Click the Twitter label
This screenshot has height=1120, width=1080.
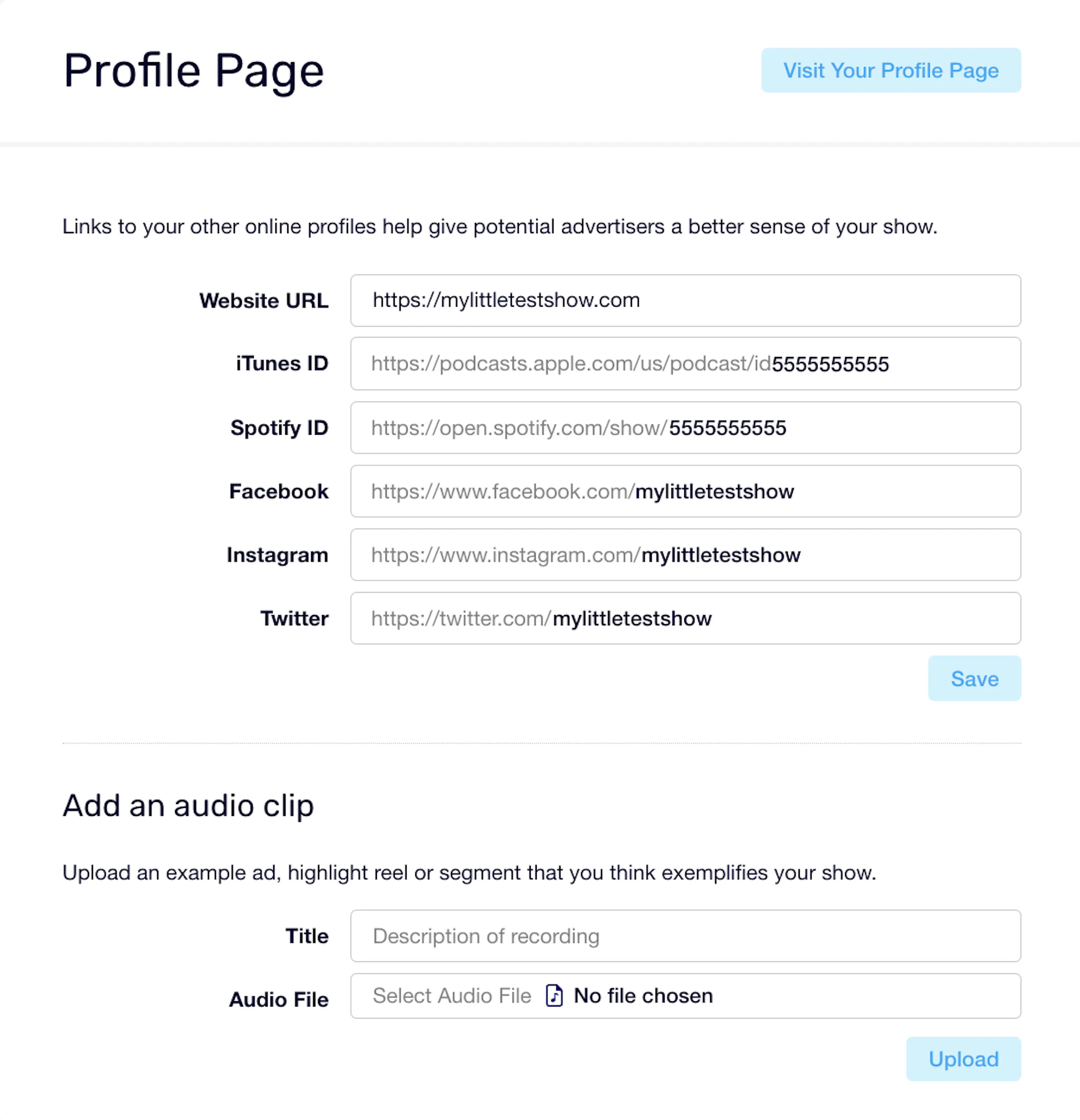(295, 618)
